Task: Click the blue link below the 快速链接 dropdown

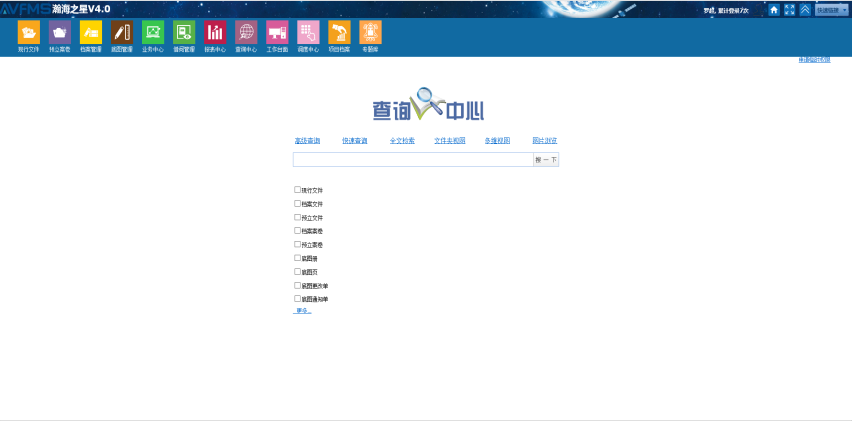Action: (814, 60)
